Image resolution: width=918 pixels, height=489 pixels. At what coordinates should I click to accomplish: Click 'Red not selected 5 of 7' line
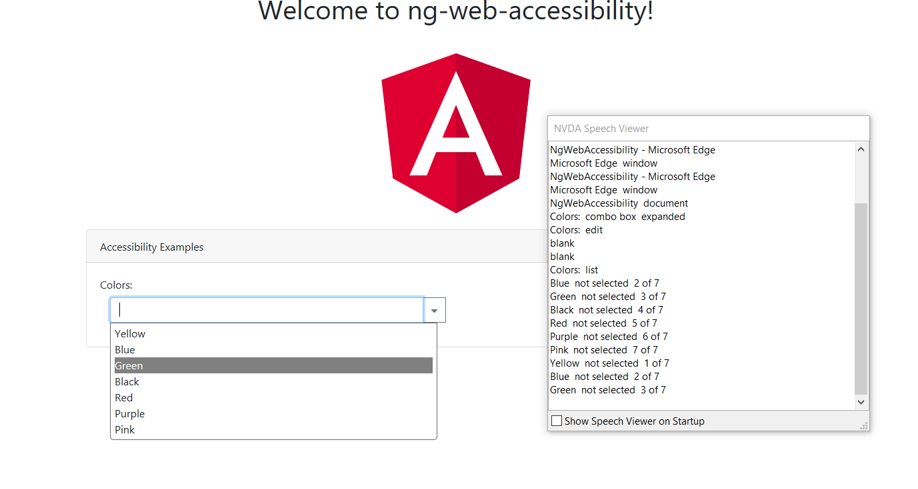tap(603, 323)
